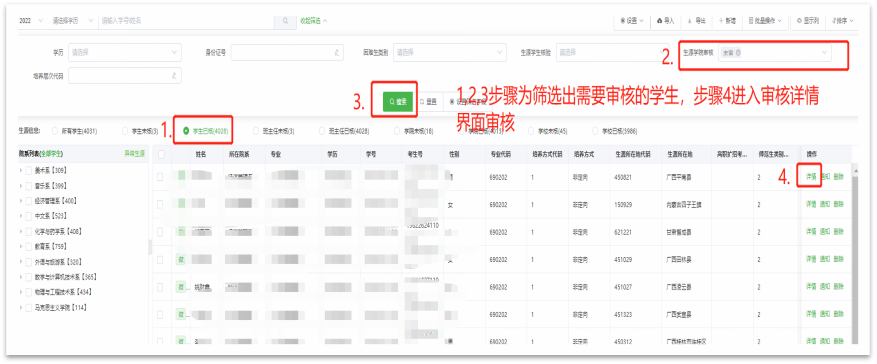Screen dimensions: 877x364
Task: Check the 马克思主义学院【114】 checkbox
Action: 29,308
